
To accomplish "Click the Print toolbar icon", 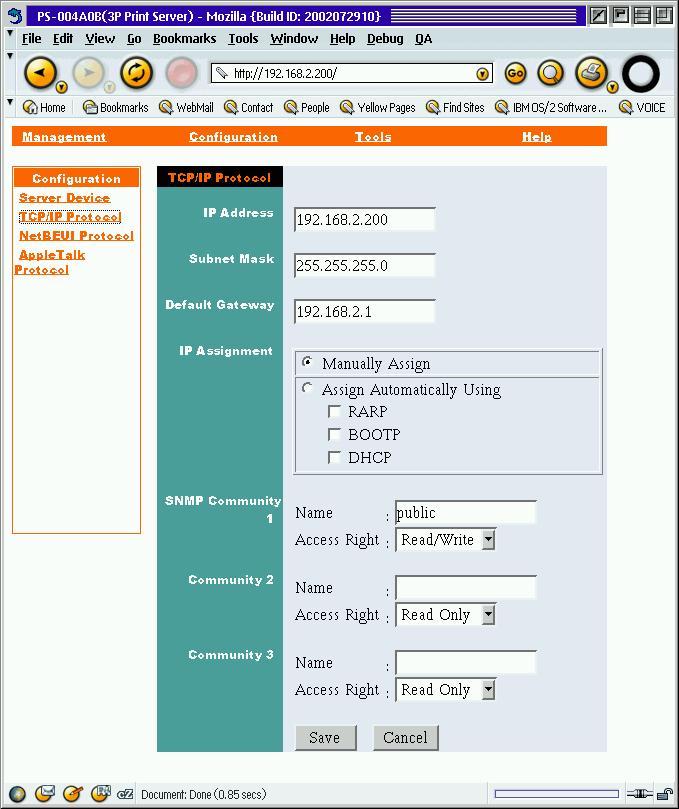I will (591, 73).
